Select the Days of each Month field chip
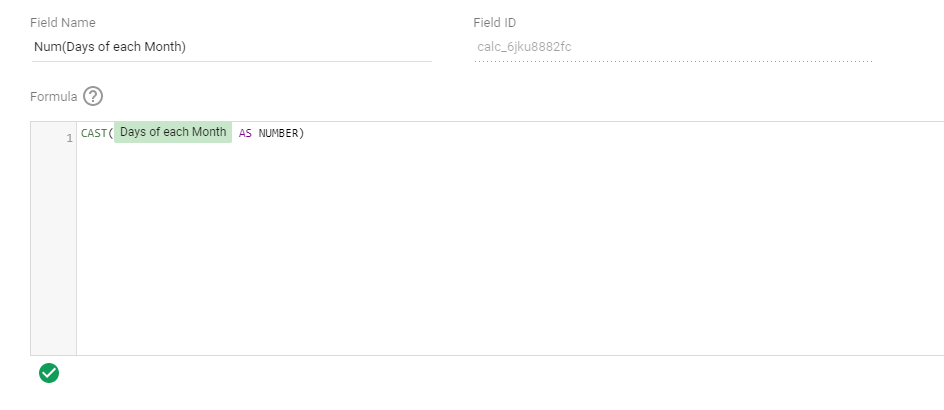This screenshot has height=410, width=944. 173,133
